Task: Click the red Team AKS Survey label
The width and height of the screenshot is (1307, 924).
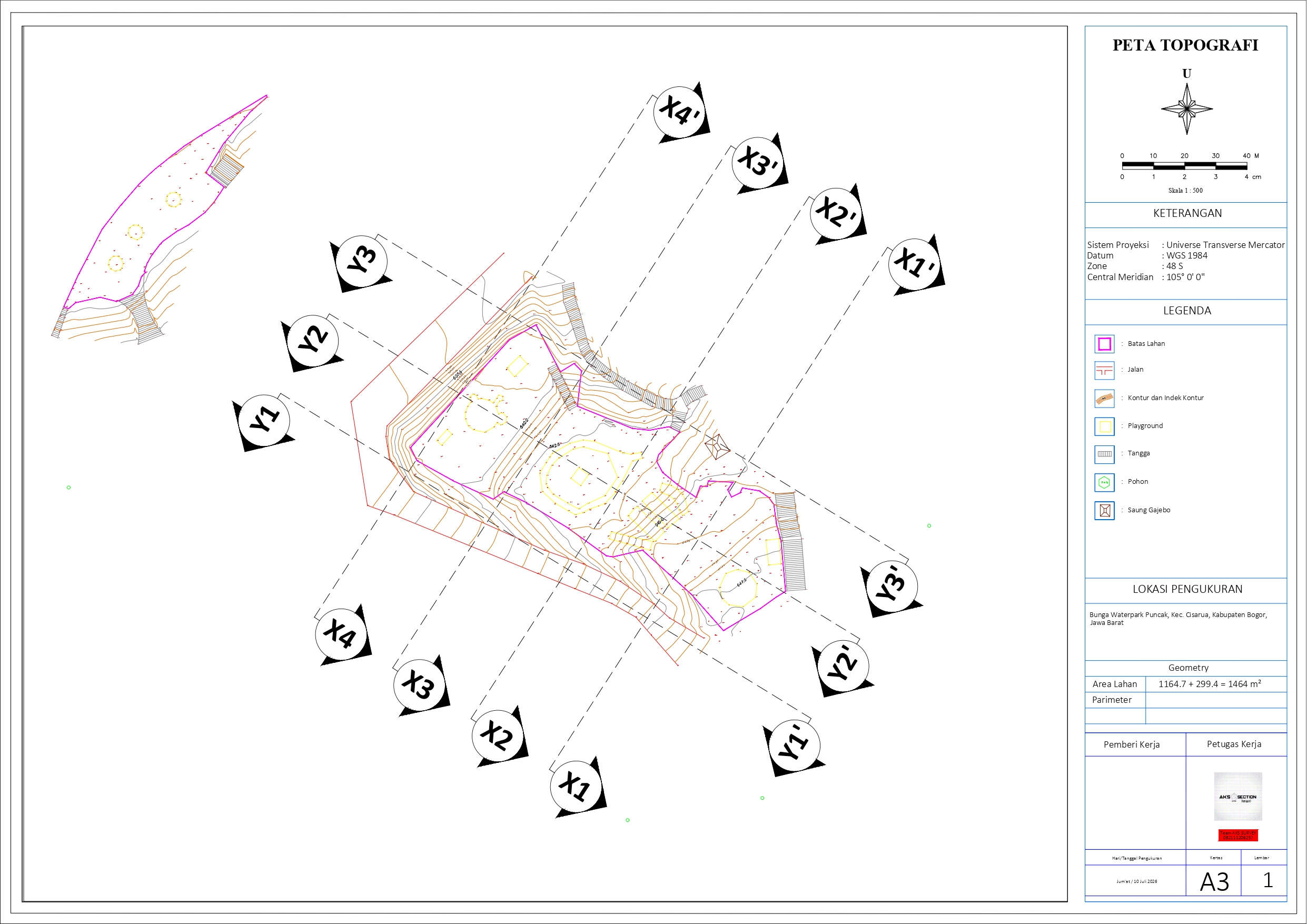Action: [1237, 835]
